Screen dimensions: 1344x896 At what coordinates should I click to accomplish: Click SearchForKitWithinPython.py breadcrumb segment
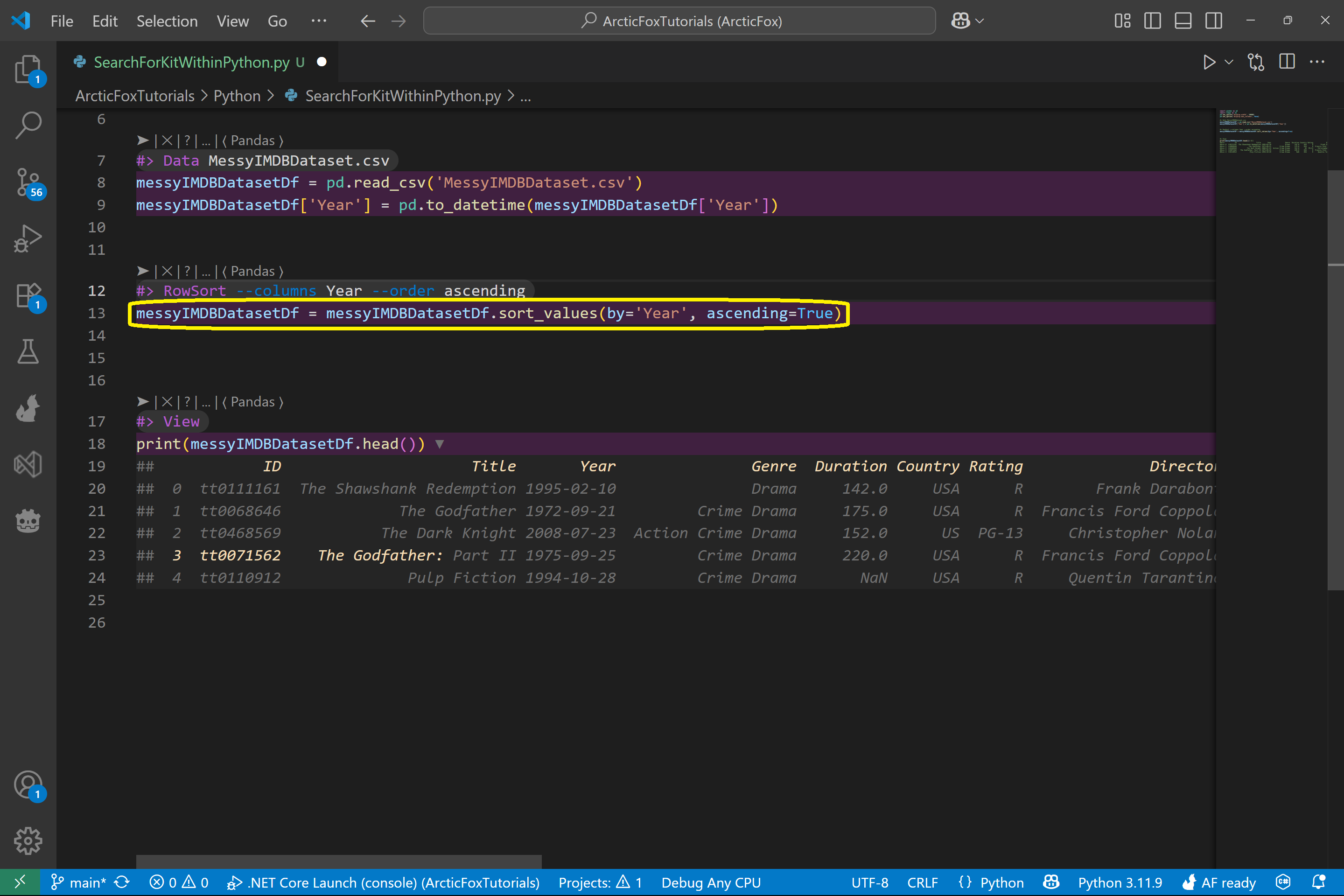pyautogui.click(x=403, y=96)
